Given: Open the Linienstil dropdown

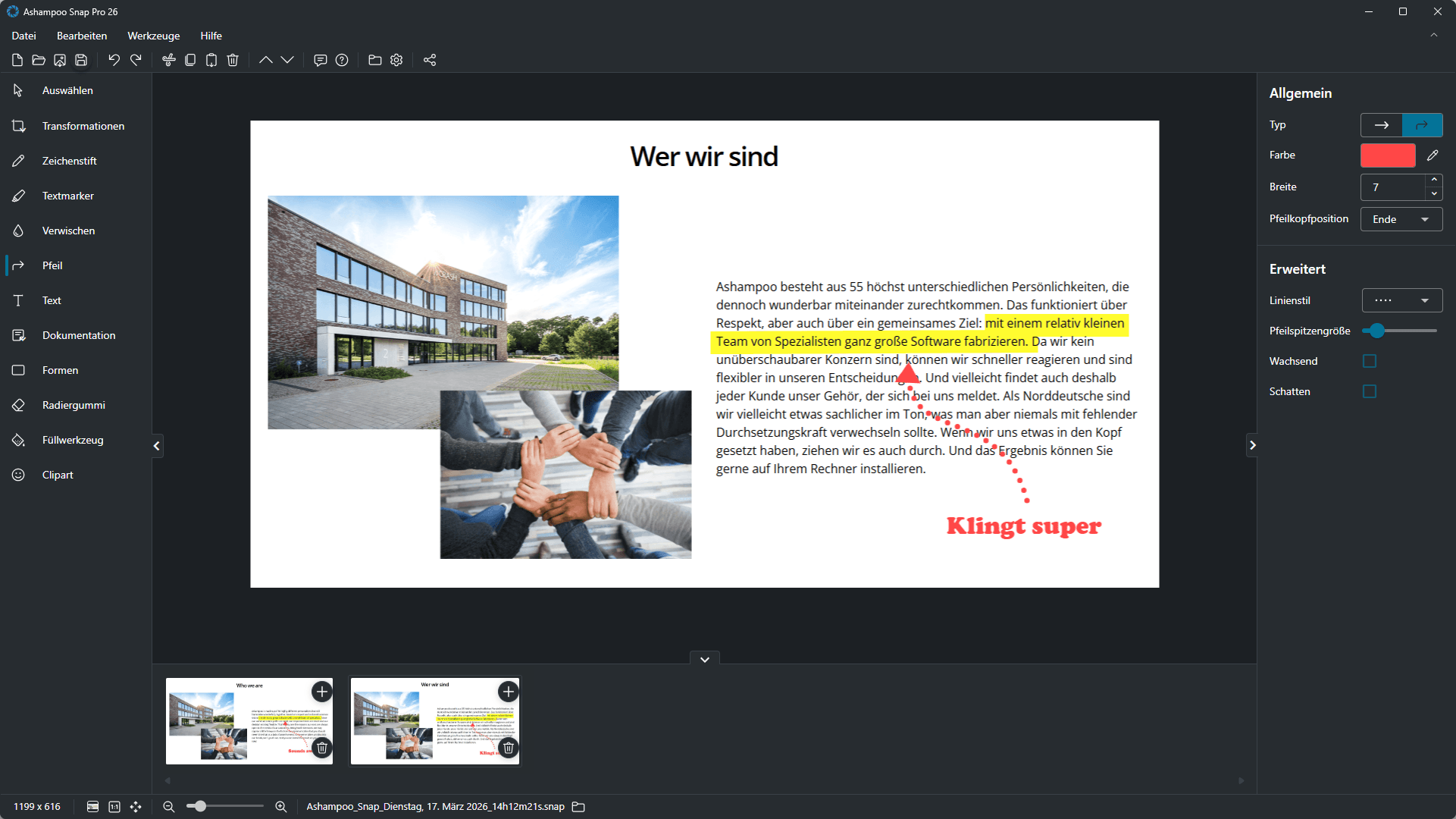Looking at the screenshot, I should coord(1401,300).
